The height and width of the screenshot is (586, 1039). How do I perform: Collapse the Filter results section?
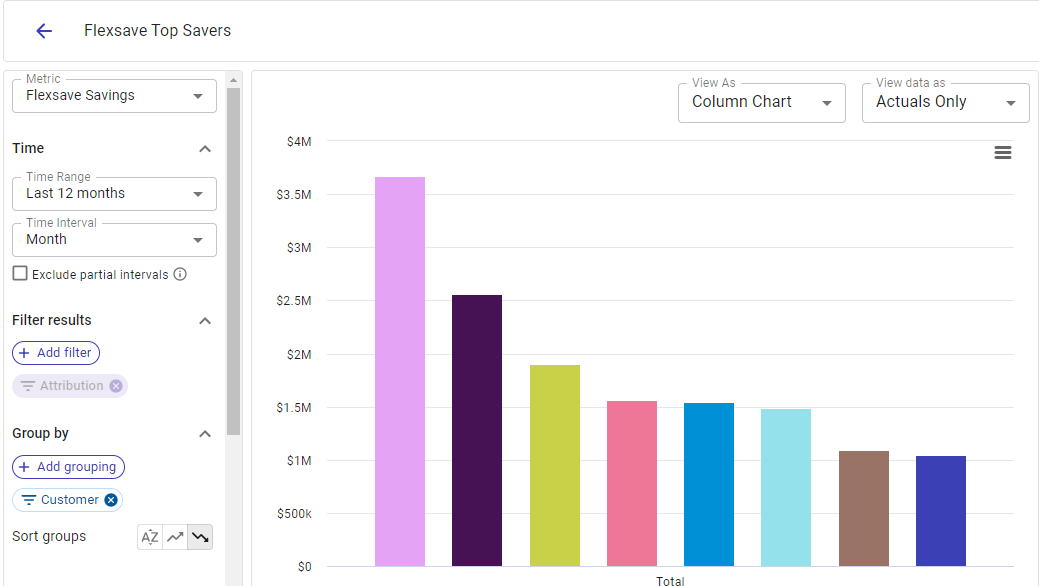[205, 321]
